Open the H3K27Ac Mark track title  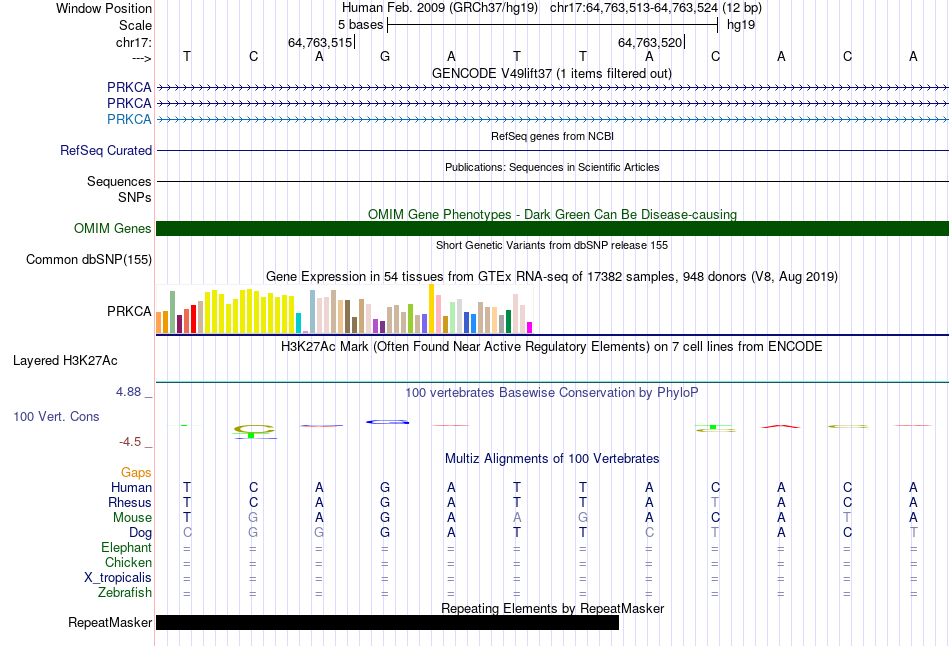click(x=552, y=347)
